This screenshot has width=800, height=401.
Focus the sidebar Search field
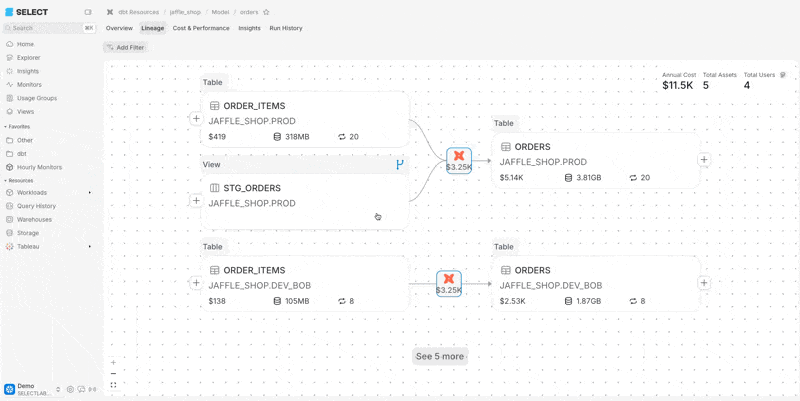tap(49, 28)
